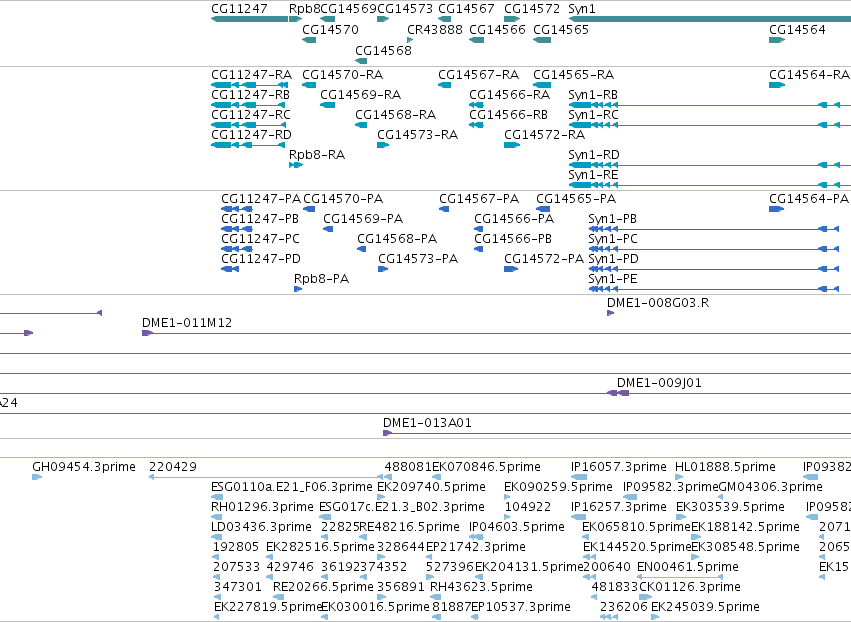
Task: Select the 220429 EST label
Action: pyautogui.click(x=173, y=467)
